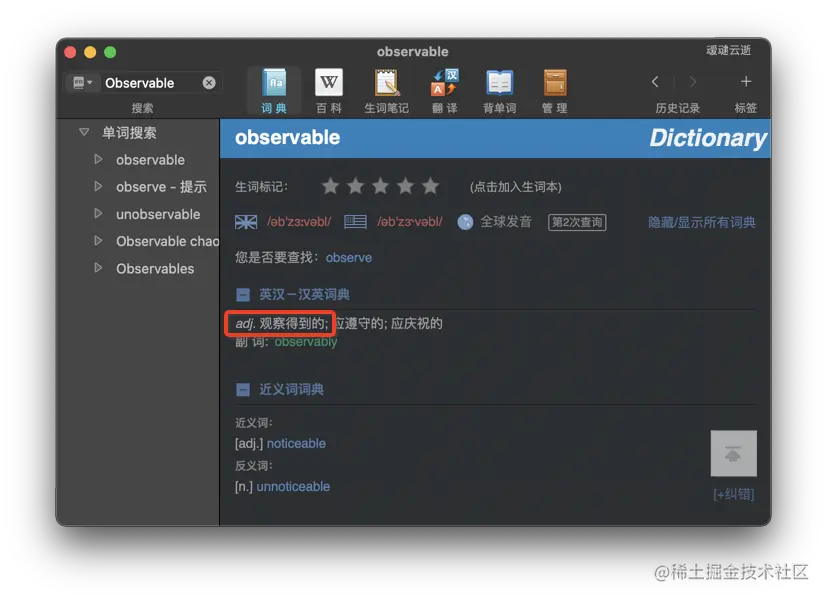Open the 背单词 flashcard icon
The image size is (827, 600).
click(499, 83)
